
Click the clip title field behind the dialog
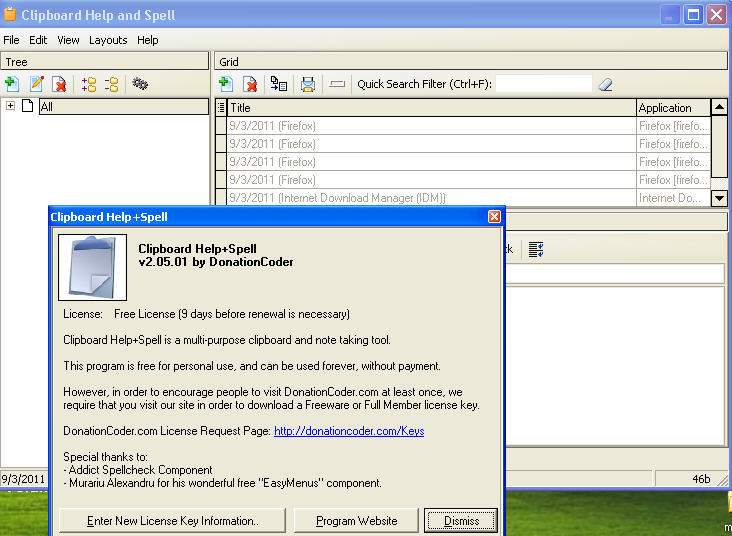coord(615,274)
